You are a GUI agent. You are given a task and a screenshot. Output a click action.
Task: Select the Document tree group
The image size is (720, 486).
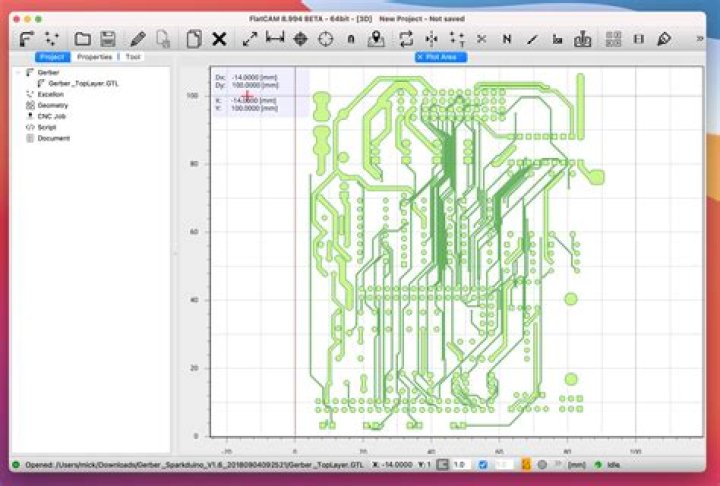coord(53,138)
